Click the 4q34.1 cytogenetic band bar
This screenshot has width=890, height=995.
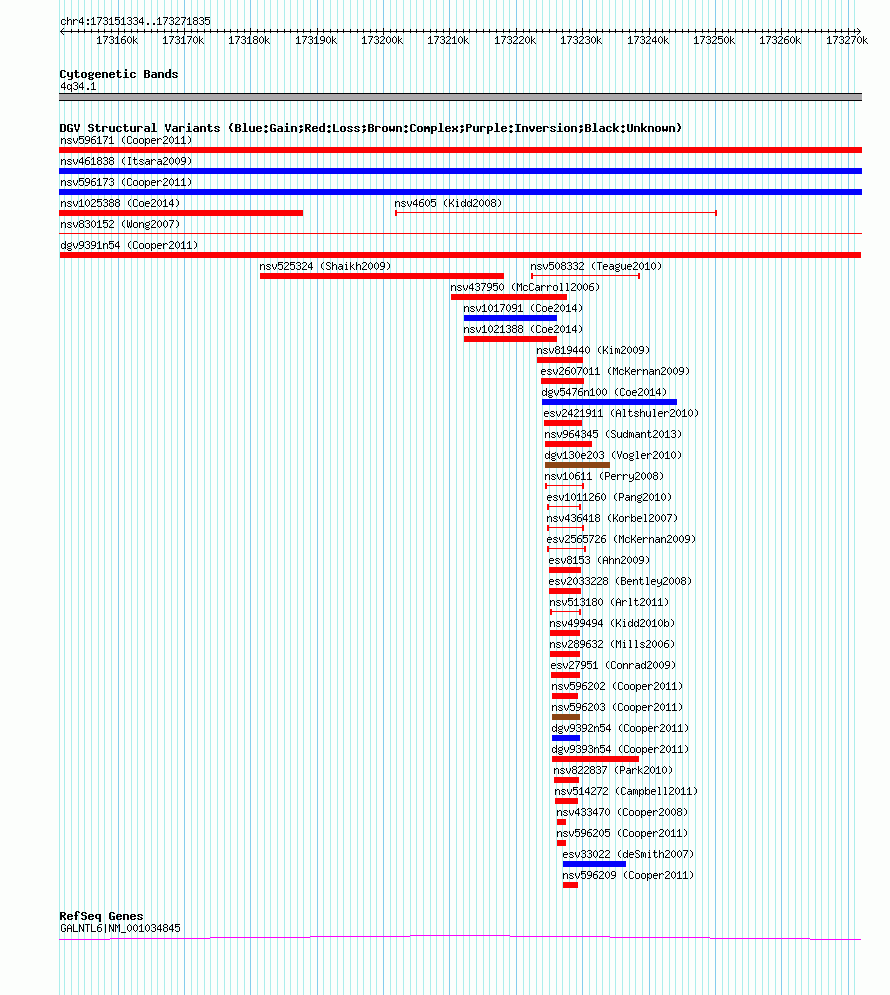pos(461,97)
